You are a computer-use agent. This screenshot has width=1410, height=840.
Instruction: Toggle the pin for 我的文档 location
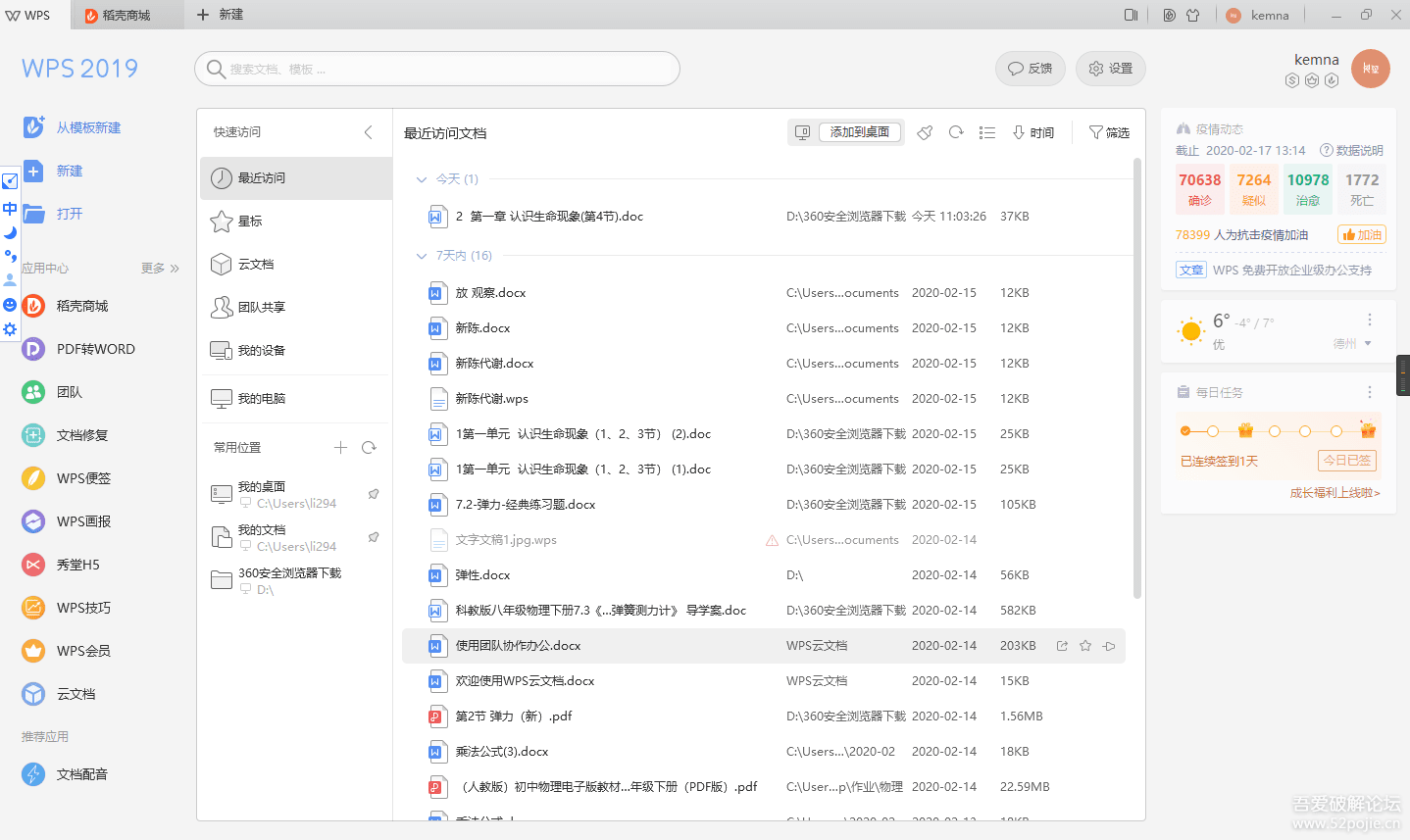point(374,537)
